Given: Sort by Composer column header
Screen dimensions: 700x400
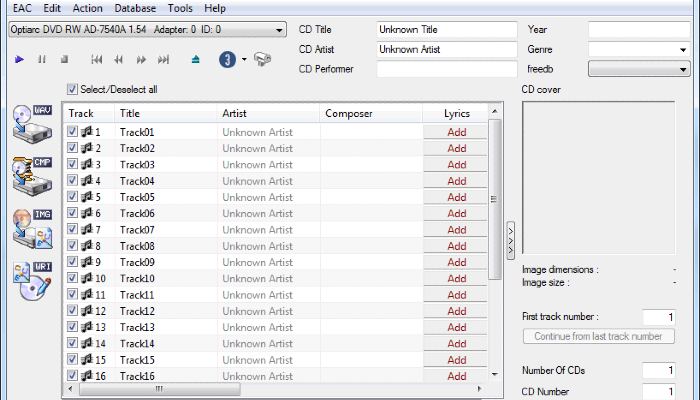Looking at the screenshot, I should coord(371,113).
